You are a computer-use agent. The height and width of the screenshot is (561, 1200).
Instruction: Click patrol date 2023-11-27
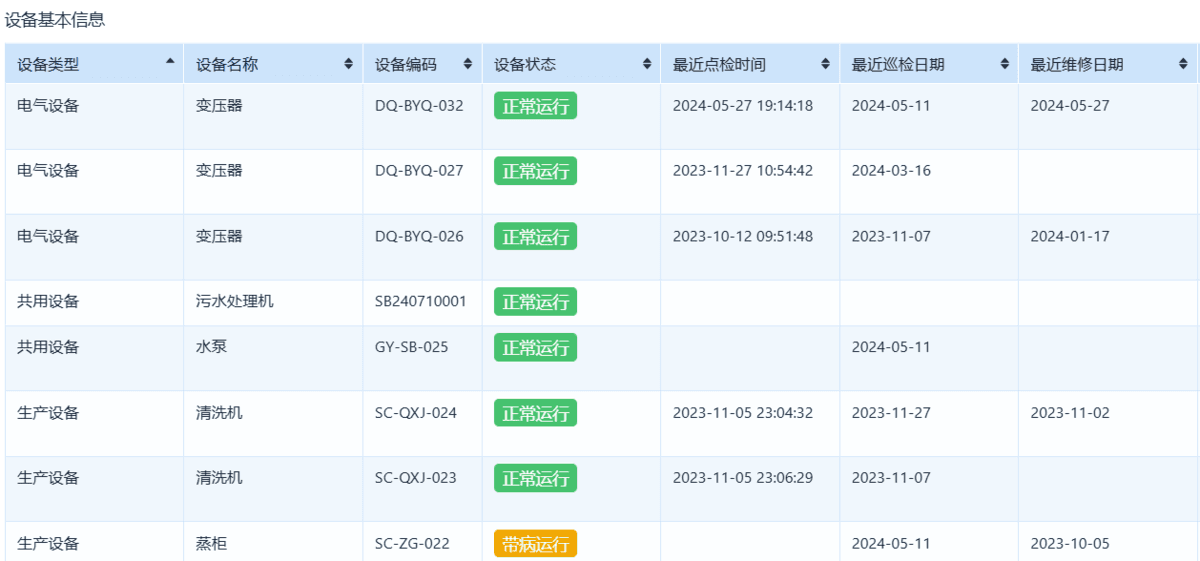(x=891, y=412)
